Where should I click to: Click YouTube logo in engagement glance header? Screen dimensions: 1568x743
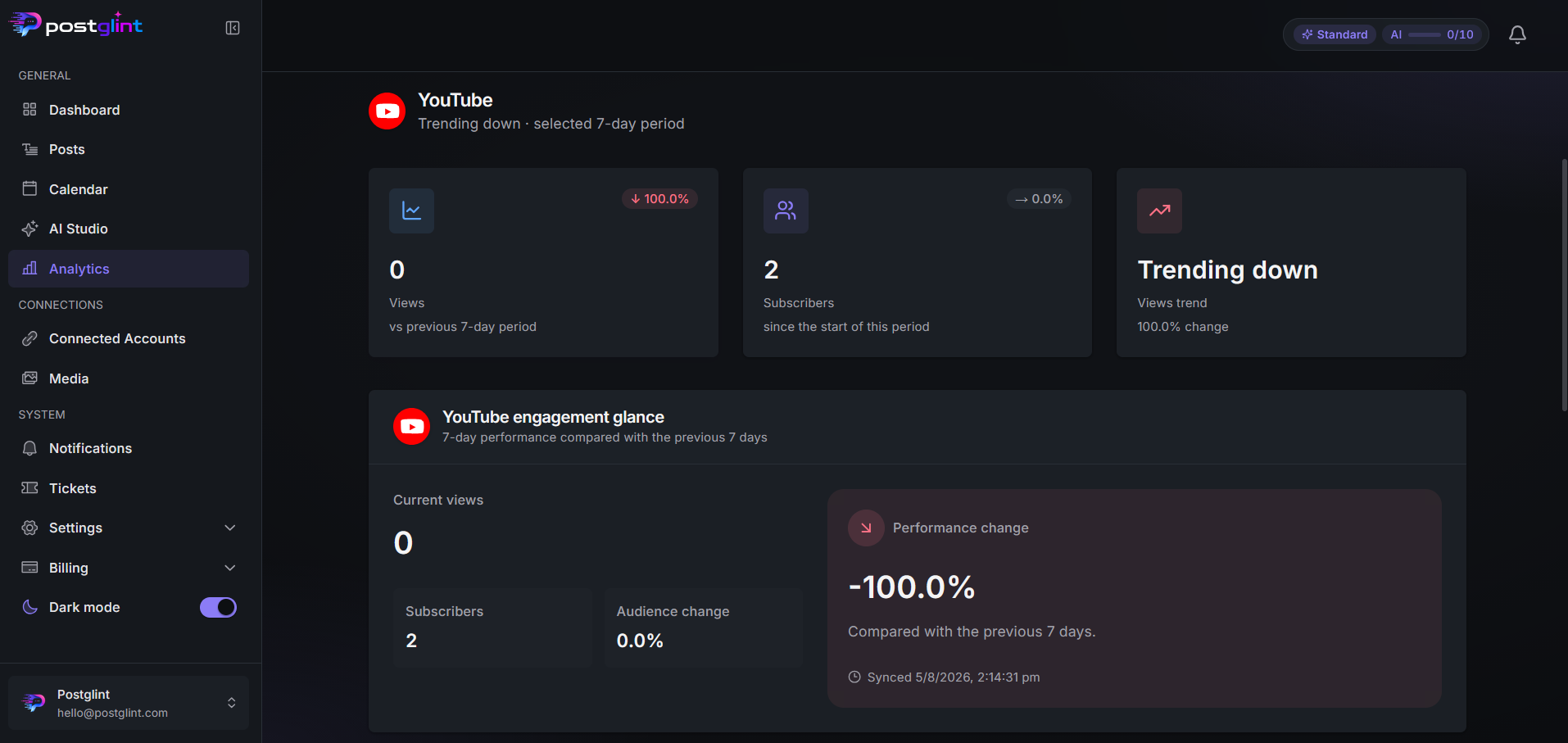(411, 427)
